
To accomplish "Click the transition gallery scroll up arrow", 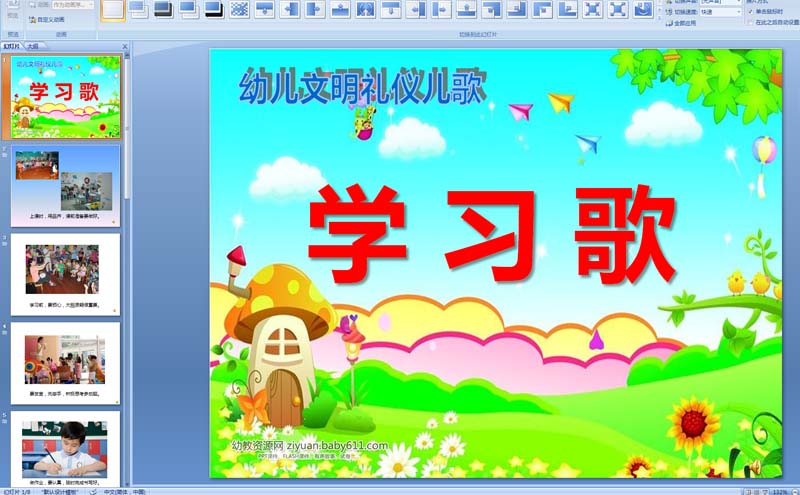I will pyautogui.click(x=660, y=2).
